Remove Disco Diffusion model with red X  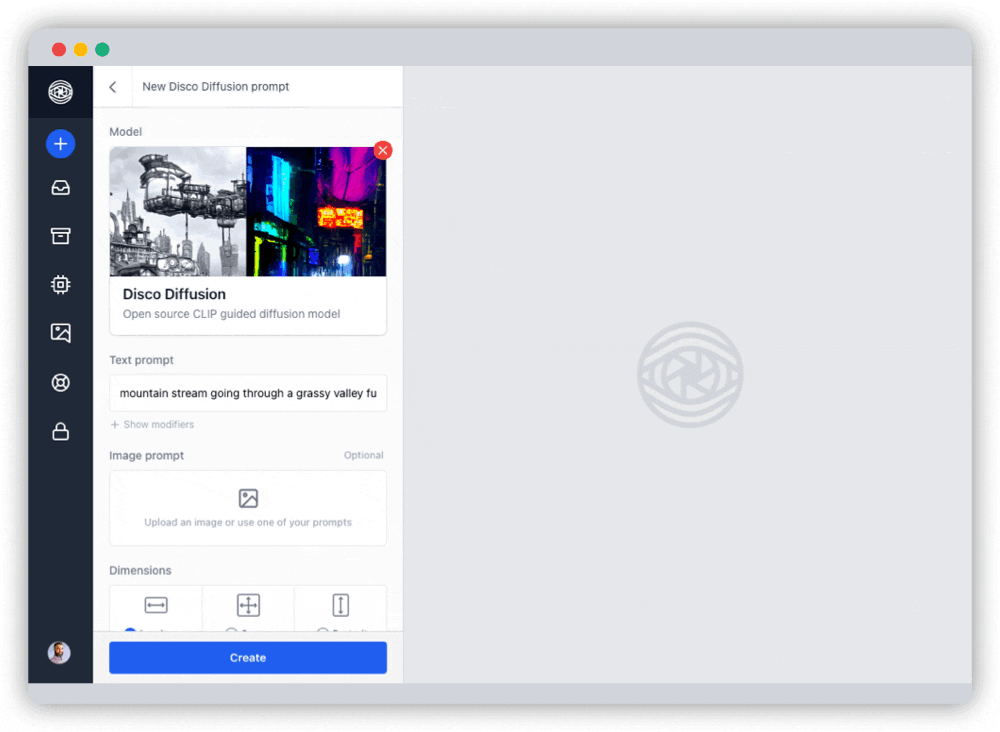pyautogui.click(x=383, y=150)
